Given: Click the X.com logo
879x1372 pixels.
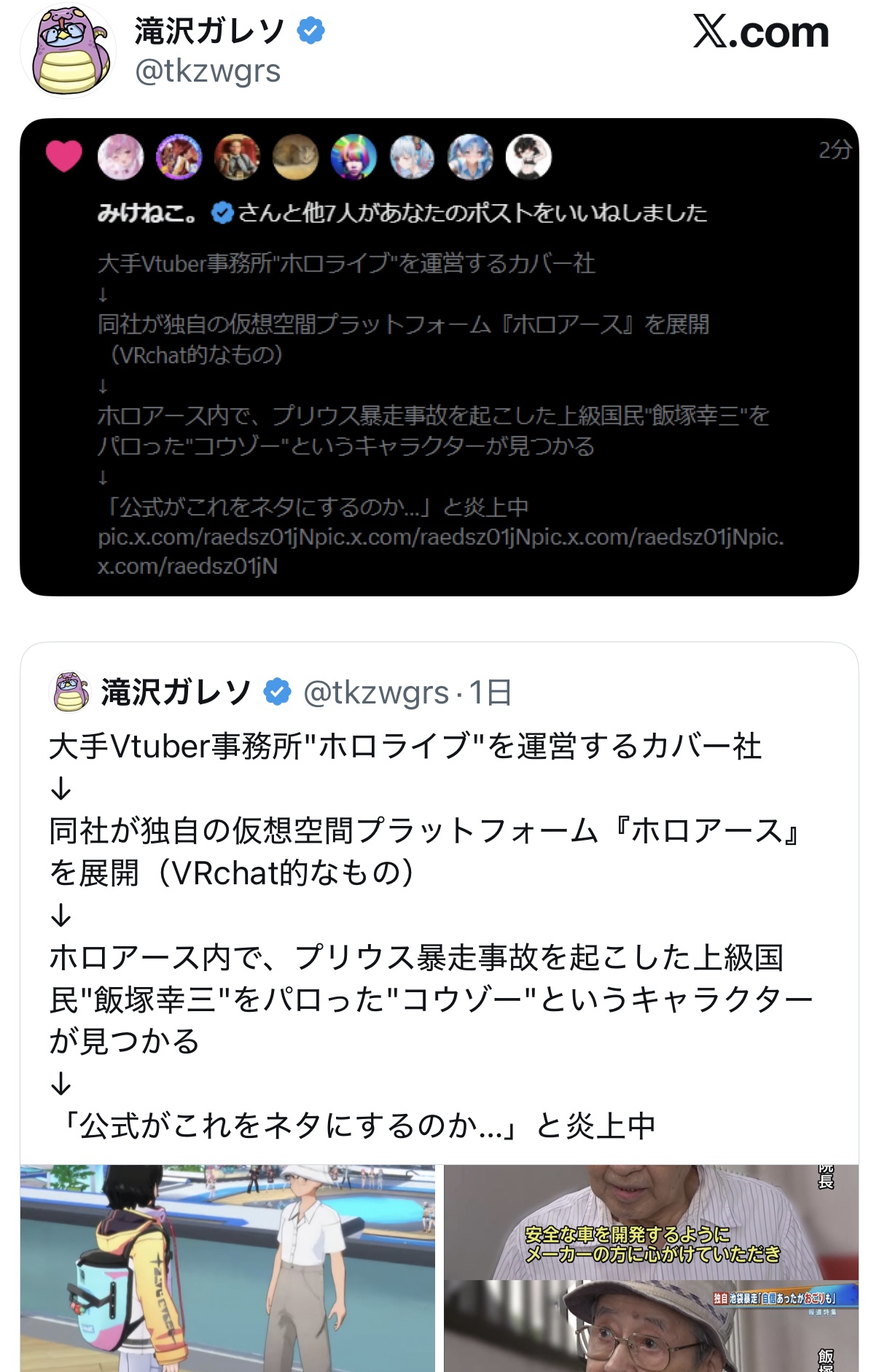Looking at the screenshot, I should 761,32.
